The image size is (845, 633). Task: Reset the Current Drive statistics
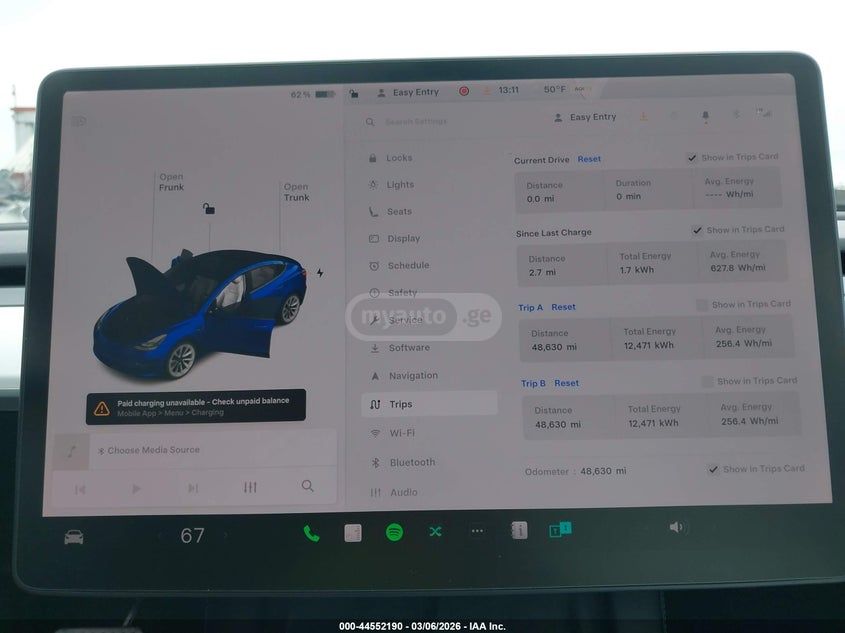589,158
